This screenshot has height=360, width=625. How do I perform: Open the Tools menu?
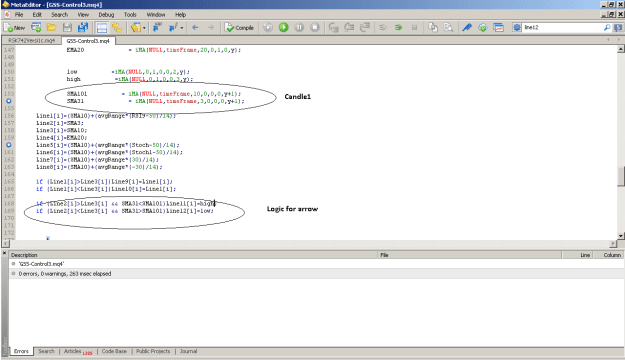pyautogui.click(x=130, y=14)
